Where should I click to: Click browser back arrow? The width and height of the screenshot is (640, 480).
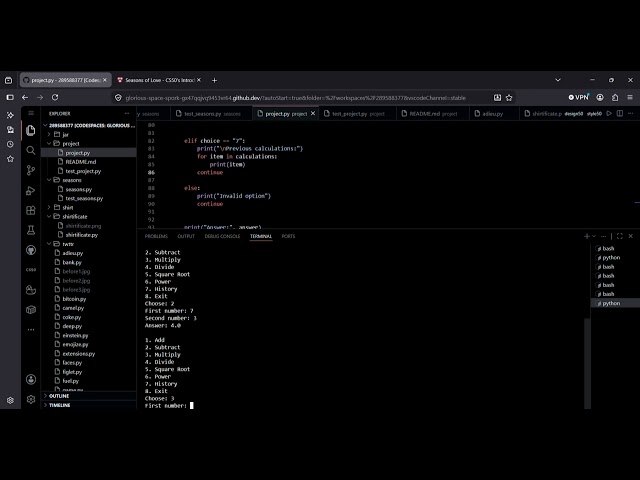click(25, 98)
